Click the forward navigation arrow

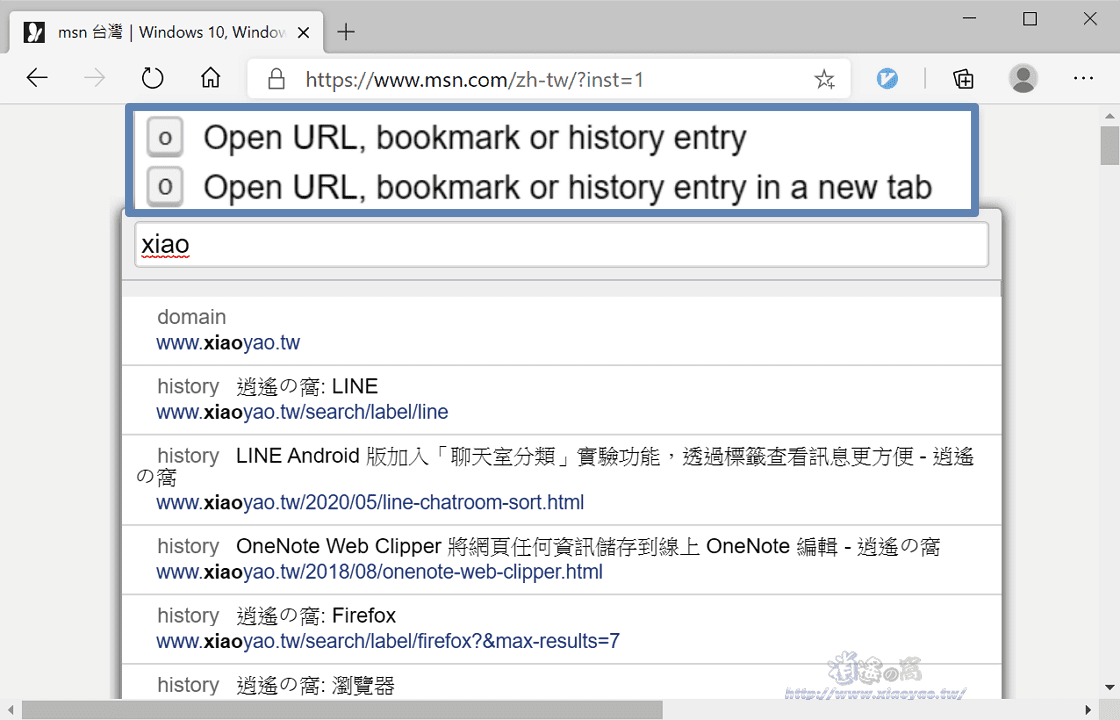94,78
